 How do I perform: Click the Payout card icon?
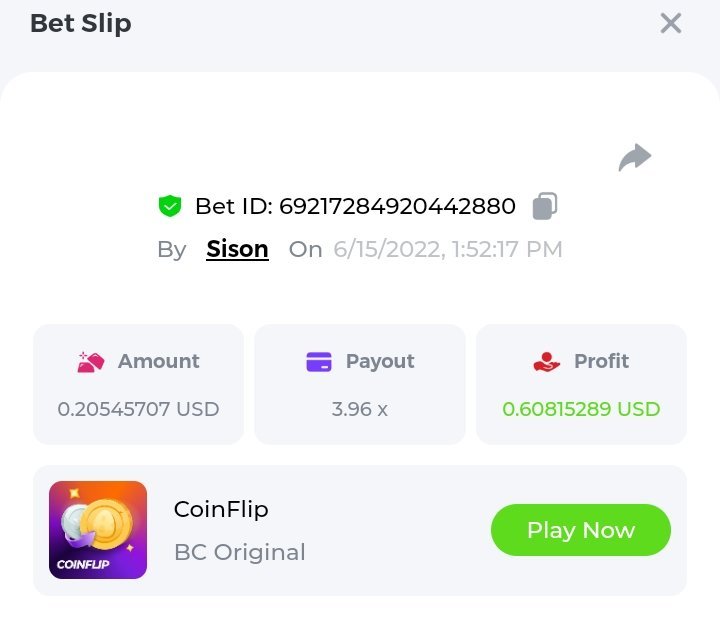(x=319, y=362)
